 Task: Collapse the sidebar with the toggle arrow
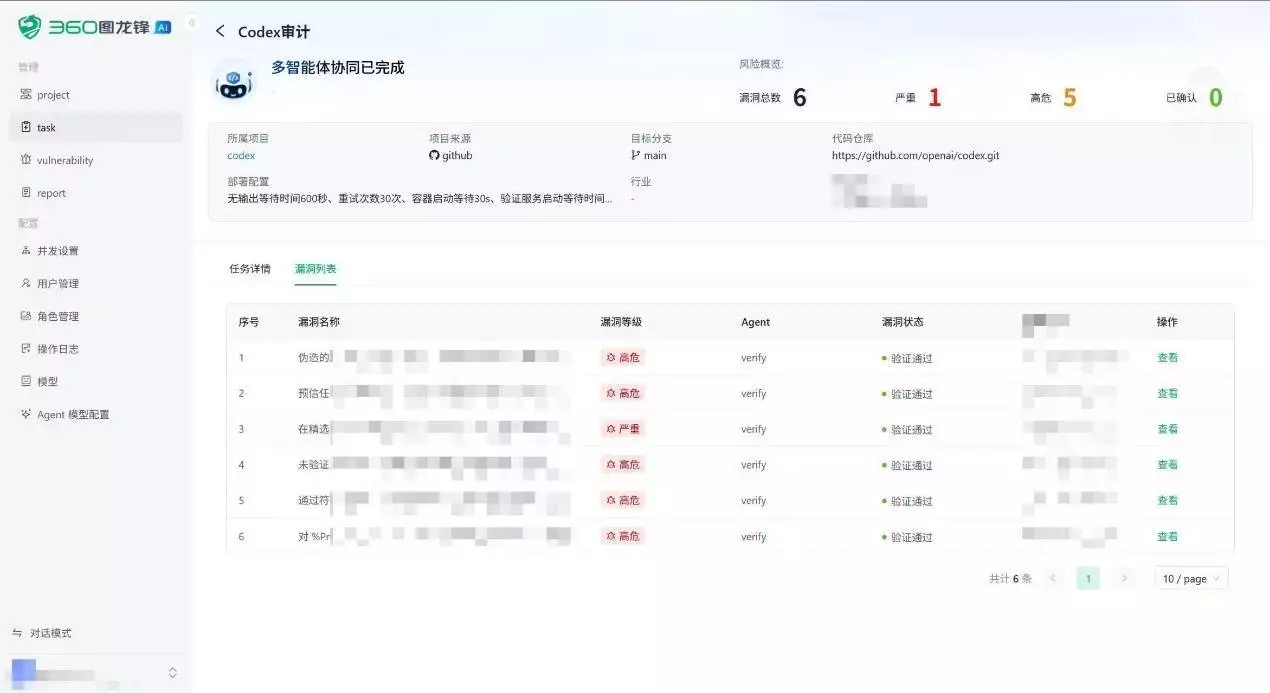192,24
